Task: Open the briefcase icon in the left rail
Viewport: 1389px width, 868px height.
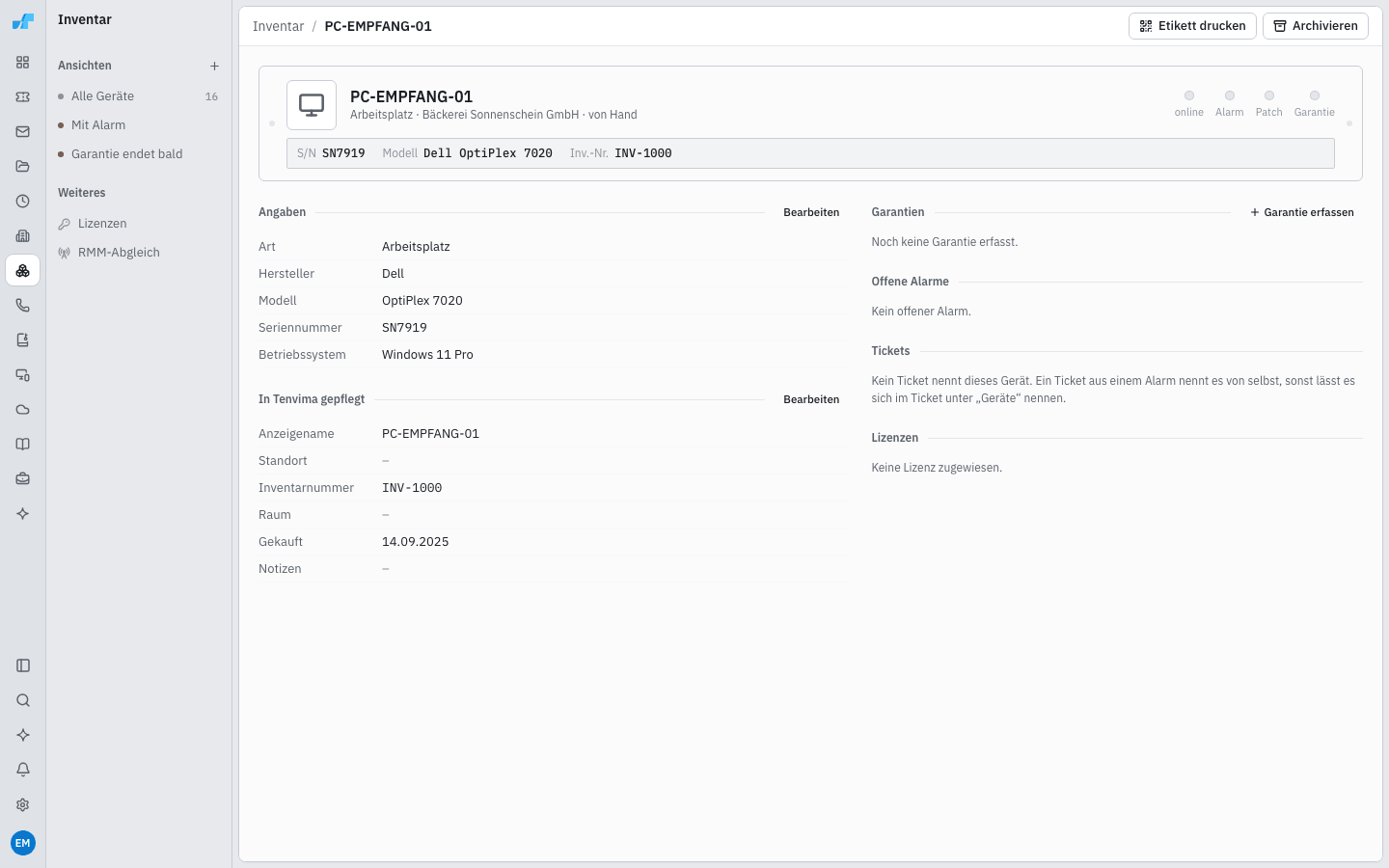Action: pyautogui.click(x=23, y=479)
